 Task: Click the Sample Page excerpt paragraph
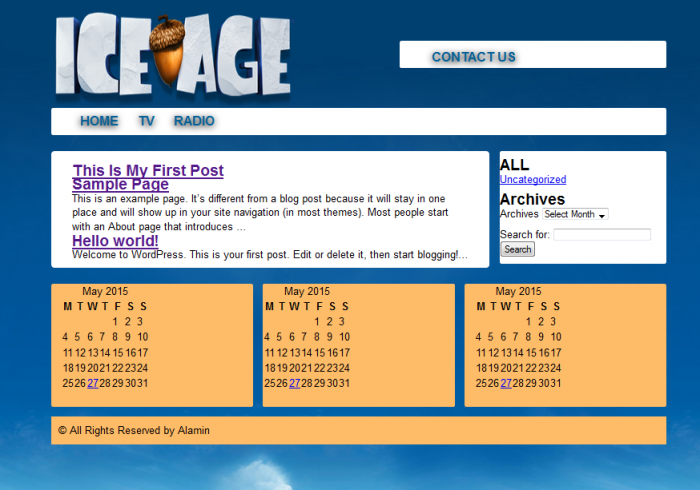[x=260, y=212]
